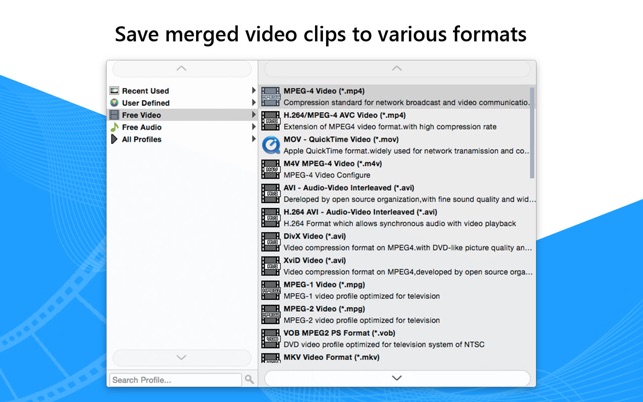Choose MPEG-2 Video (*.mpg) format
The width and height of the screenshot is (643, 402).
tap(397, 314)
